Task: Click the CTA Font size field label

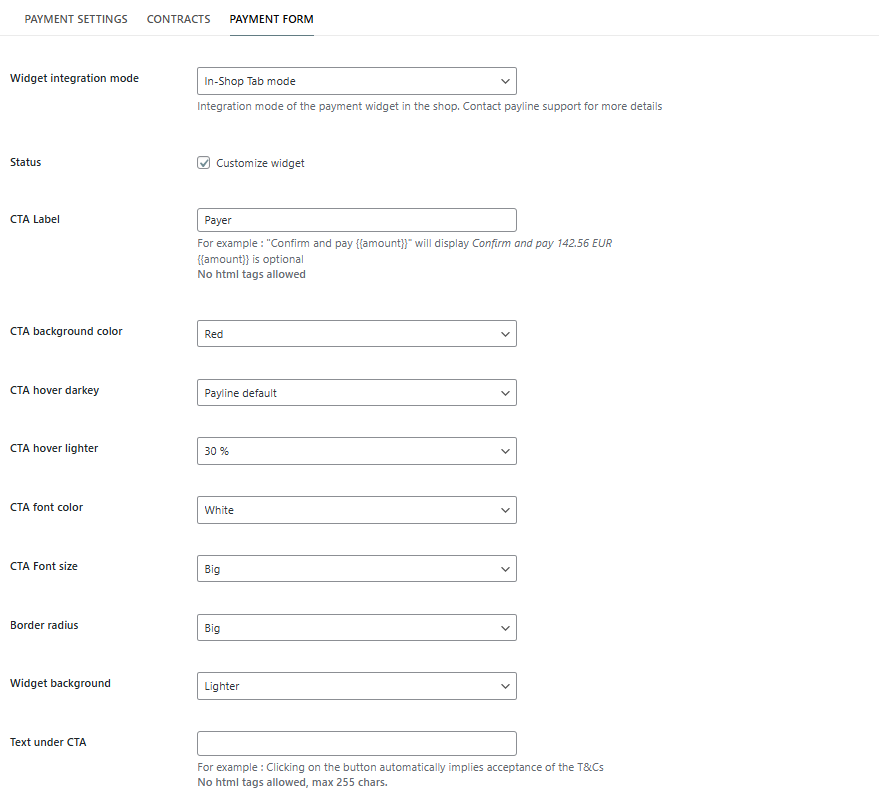Action: (x=44, y=566)
